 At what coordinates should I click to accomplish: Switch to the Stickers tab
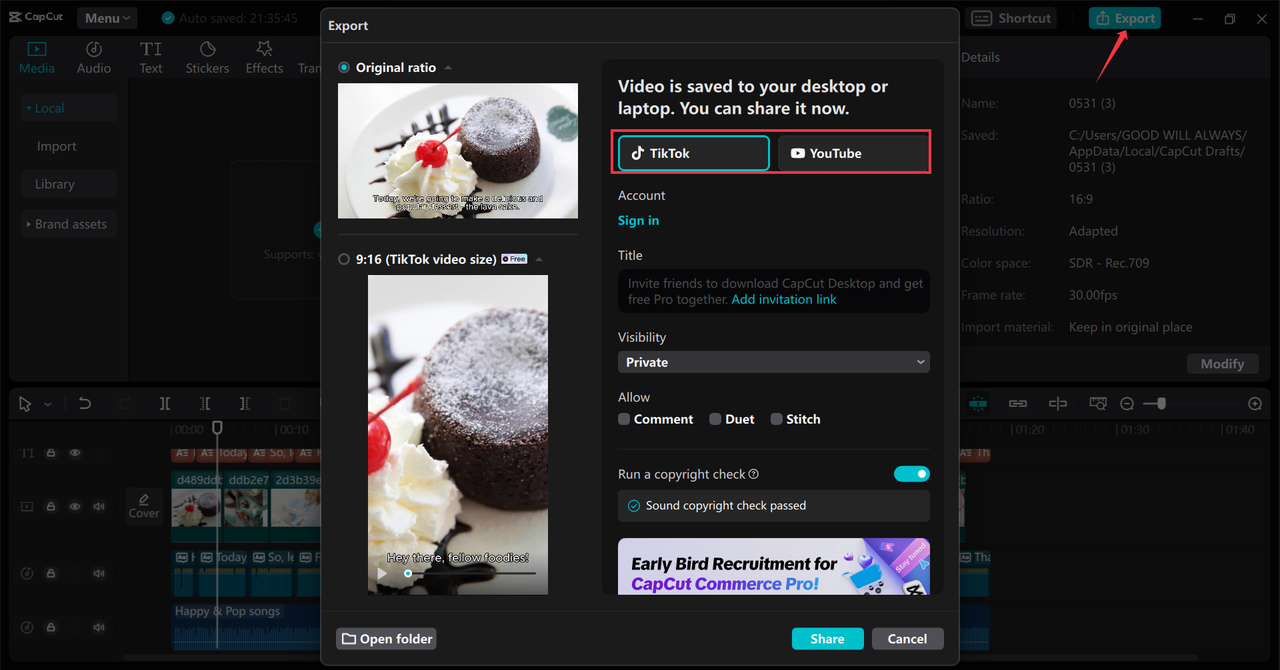coord(207,58)
